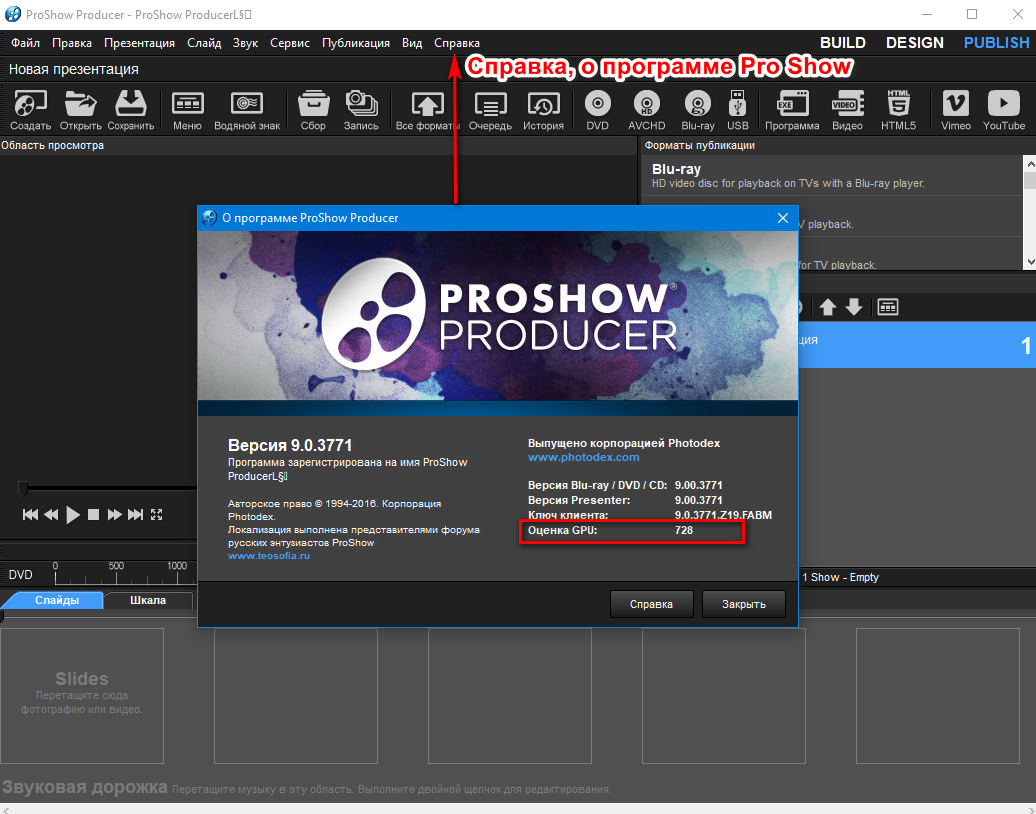Click the Версия 9.0.3771 text
The image size is (1036, 814).
[x=290, y=445]
